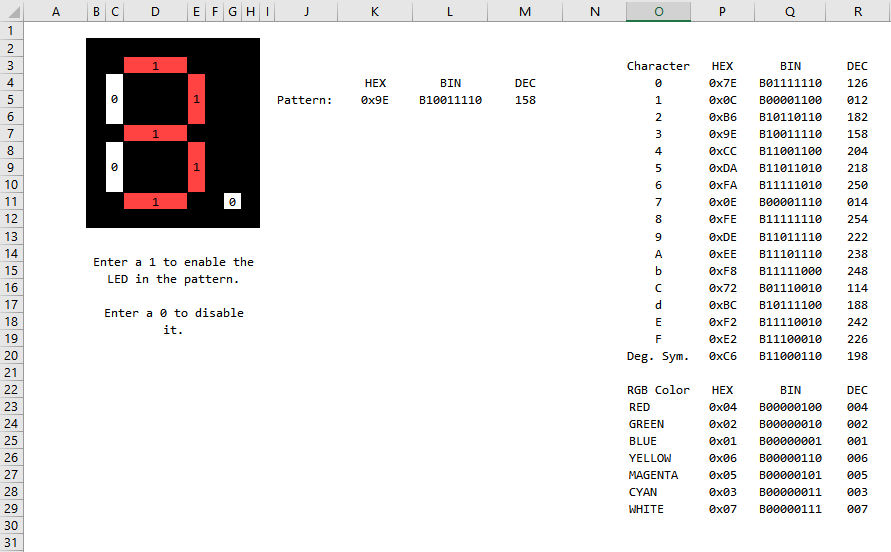Image resolution: width=891 pixels, height=552 pixels.
Task: Click the 'Pattern:' label cell
Action: click(305, 100)
